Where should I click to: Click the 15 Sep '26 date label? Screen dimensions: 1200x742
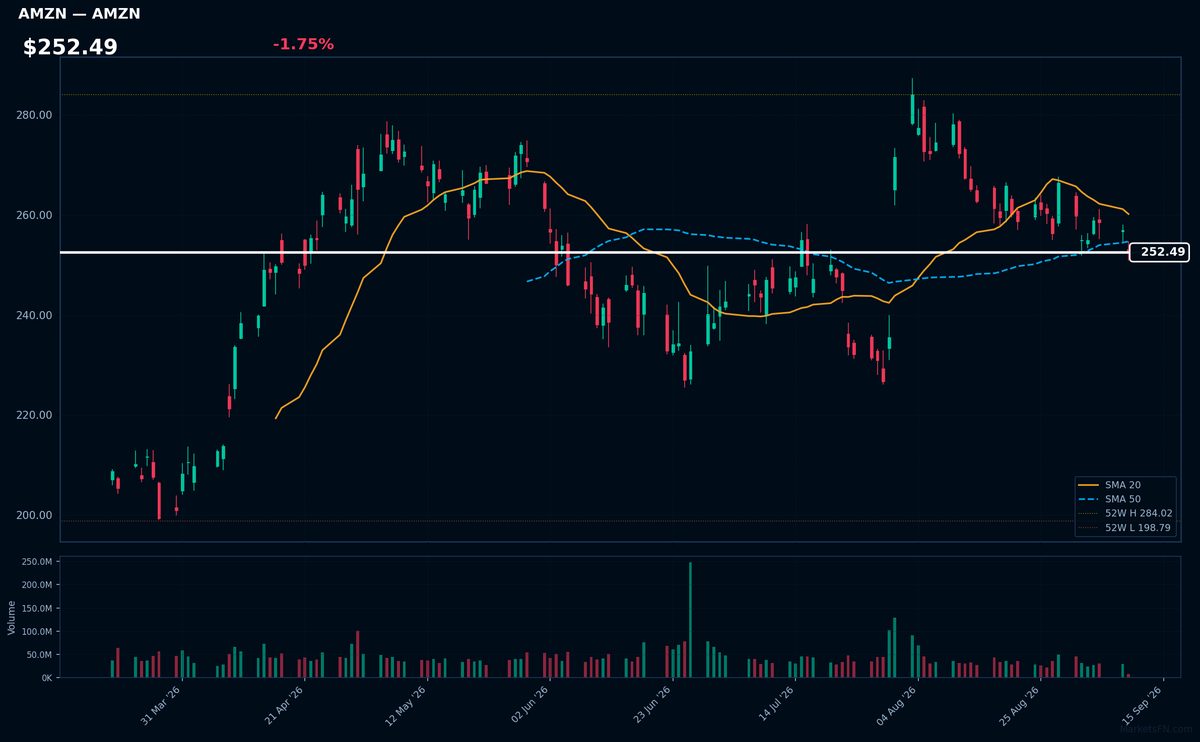tap(1142, 704)
